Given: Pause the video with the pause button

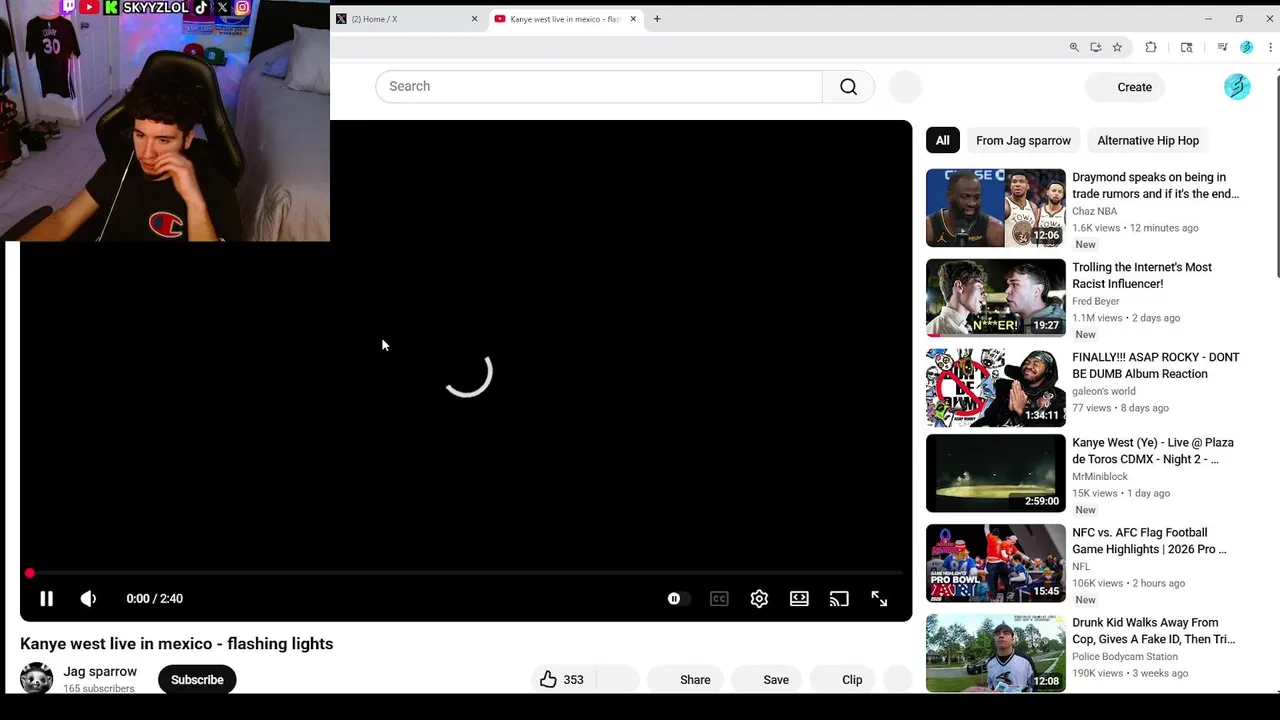Looking at the screenshot, I should (x=46, y=598).
